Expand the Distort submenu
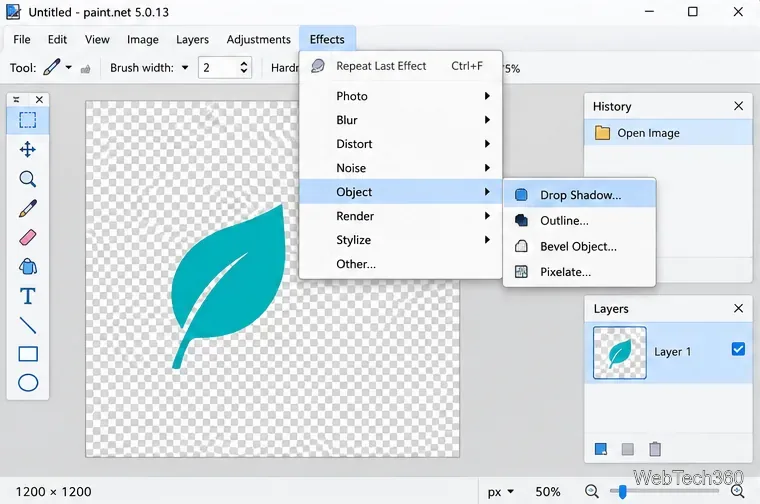760x504 pixels. (400, 144)
